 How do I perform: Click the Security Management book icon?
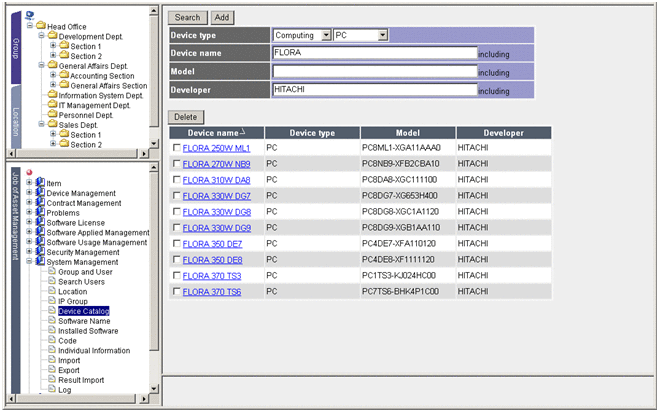click(x=40, y=252)
